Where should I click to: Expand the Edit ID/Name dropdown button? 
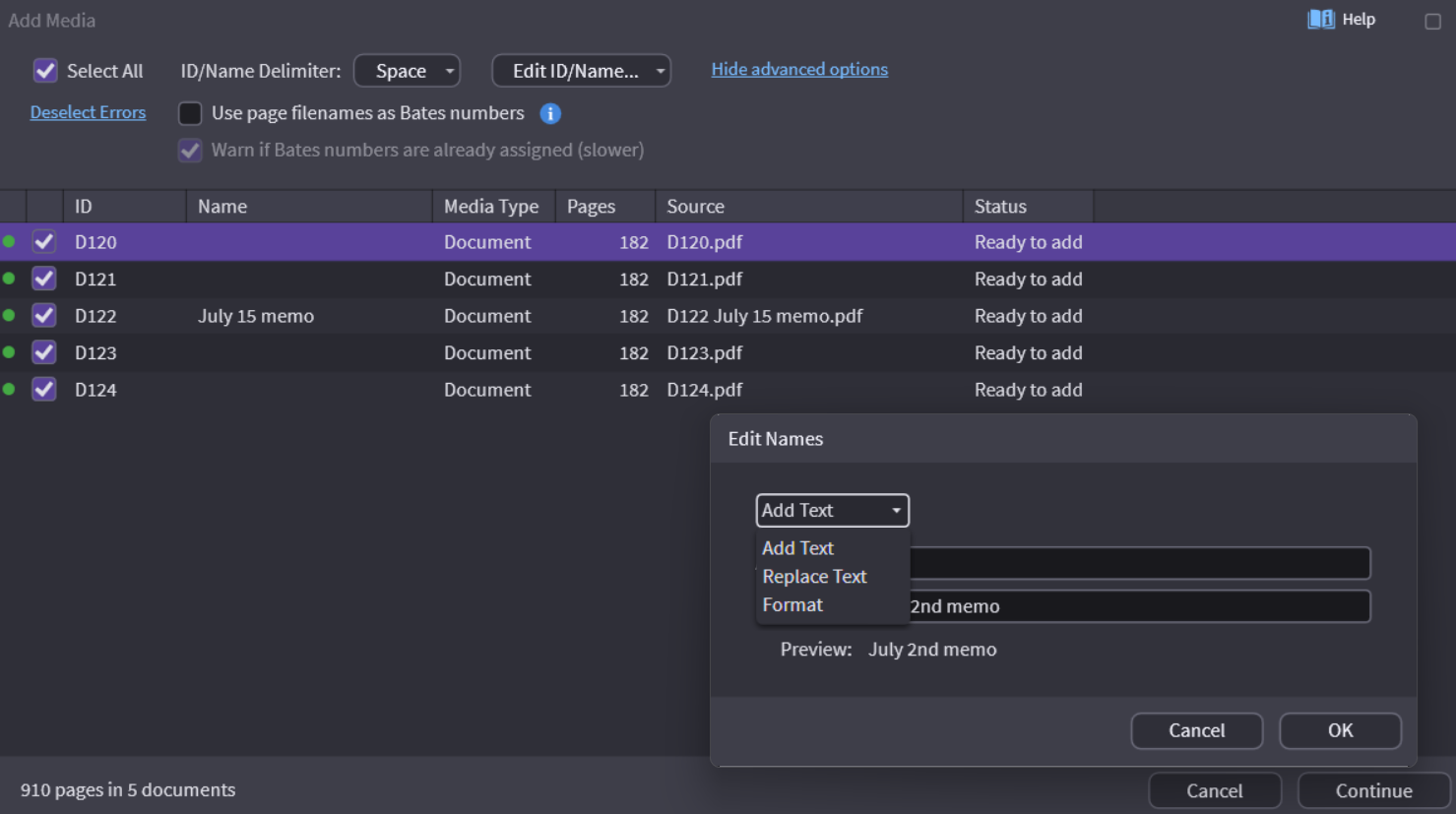pos(581,71)
